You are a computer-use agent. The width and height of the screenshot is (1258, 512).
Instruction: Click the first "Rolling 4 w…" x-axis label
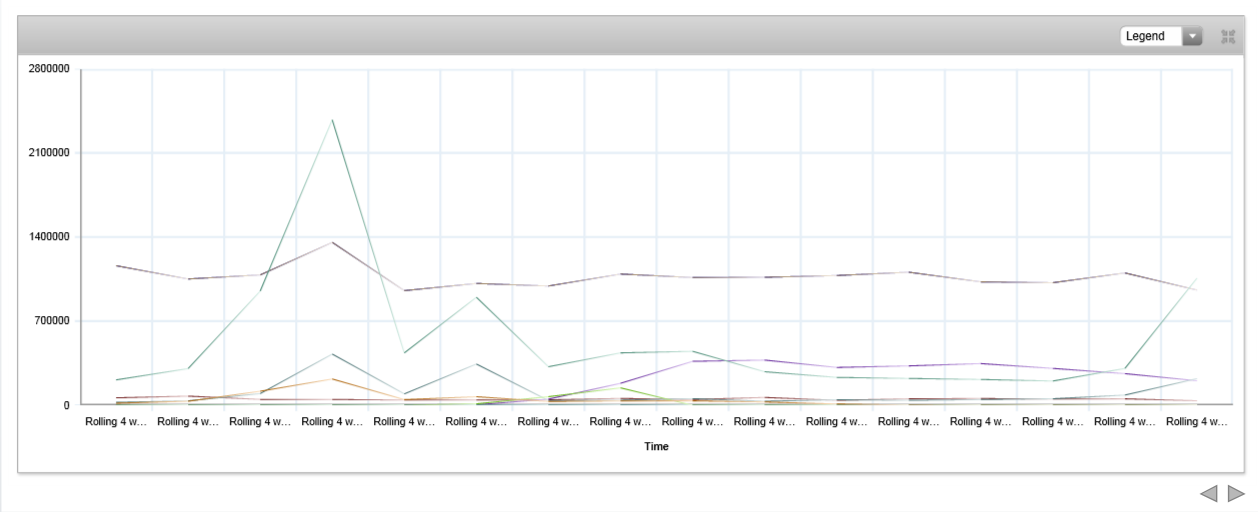pyautogui.click(x=116, y=422)
